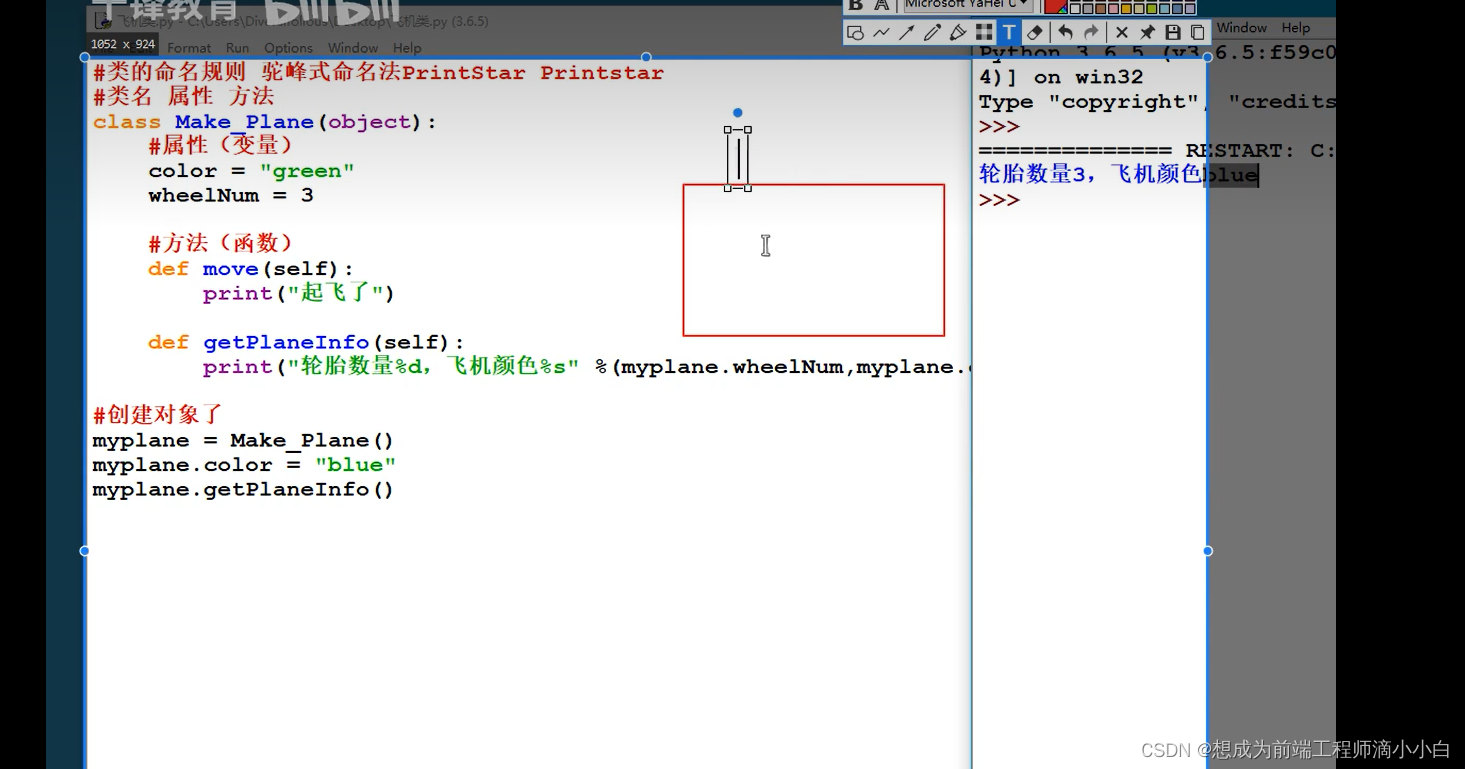The image size is (1465, 769).
Task: Click the myplane.color = "blue" line
Action: [244, 465]
